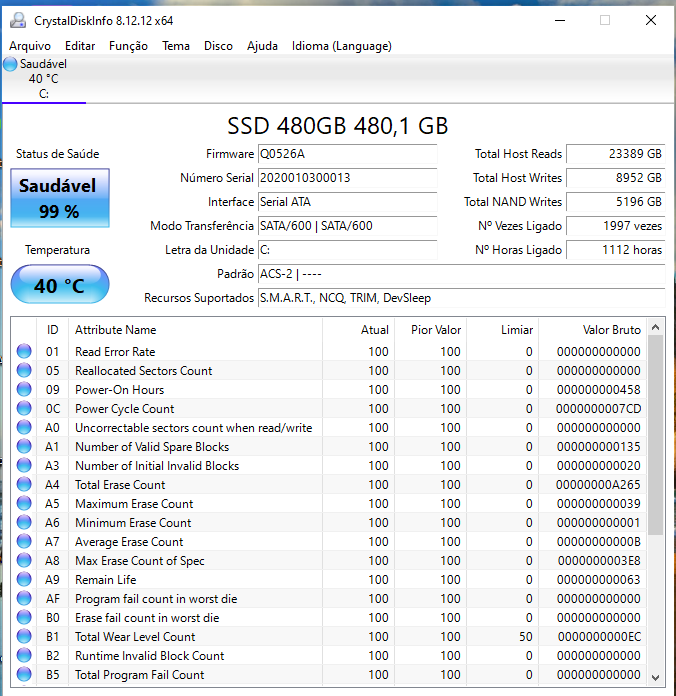Open the Função menu
This screenshot has height=696, width=676.
click(128, 46)
